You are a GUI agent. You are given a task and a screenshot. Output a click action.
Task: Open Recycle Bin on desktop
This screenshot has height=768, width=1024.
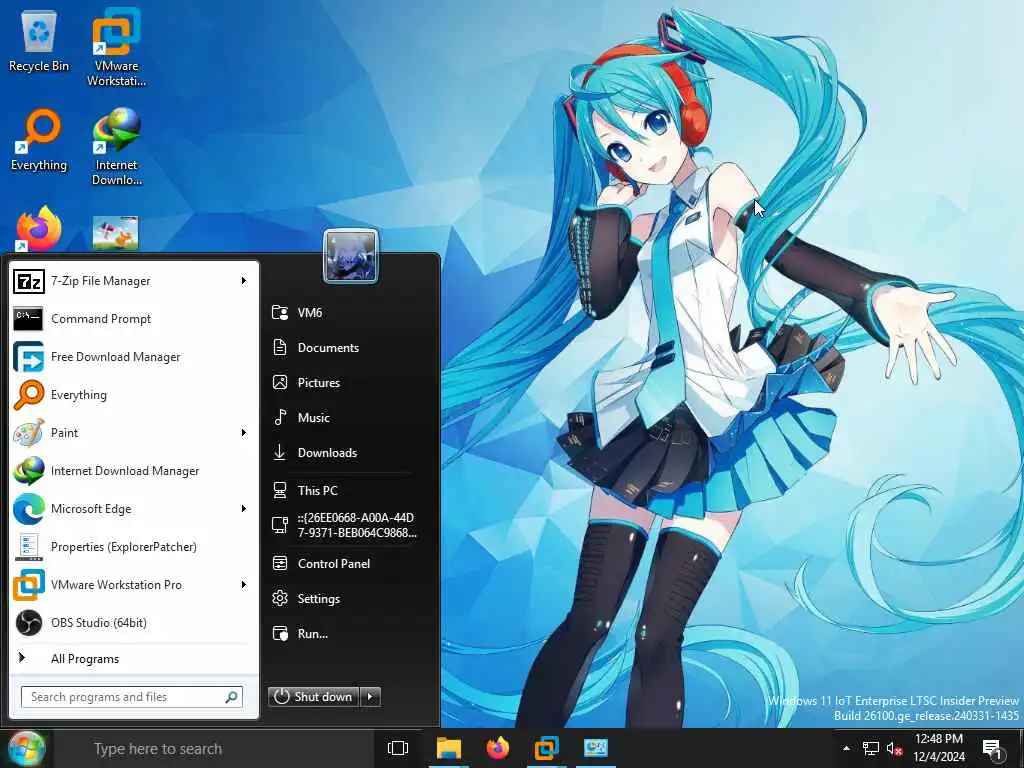[39, 41]
